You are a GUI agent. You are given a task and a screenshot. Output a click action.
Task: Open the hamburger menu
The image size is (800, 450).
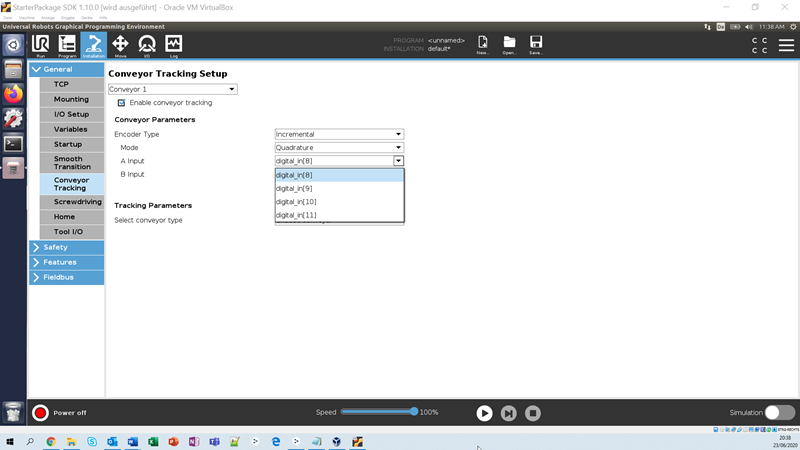click(784, 45)
